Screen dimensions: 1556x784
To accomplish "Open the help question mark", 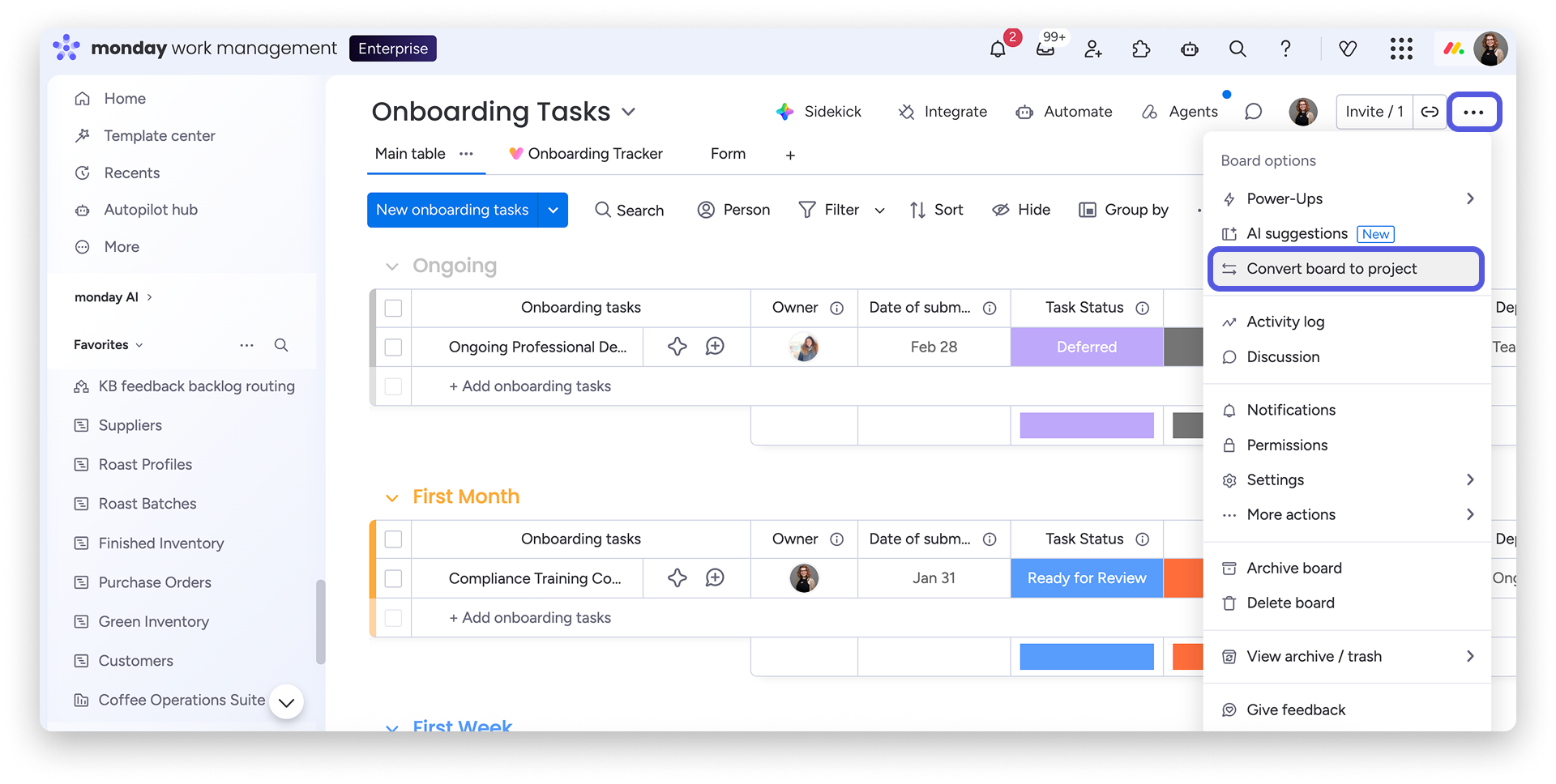I will (1285, 49).
